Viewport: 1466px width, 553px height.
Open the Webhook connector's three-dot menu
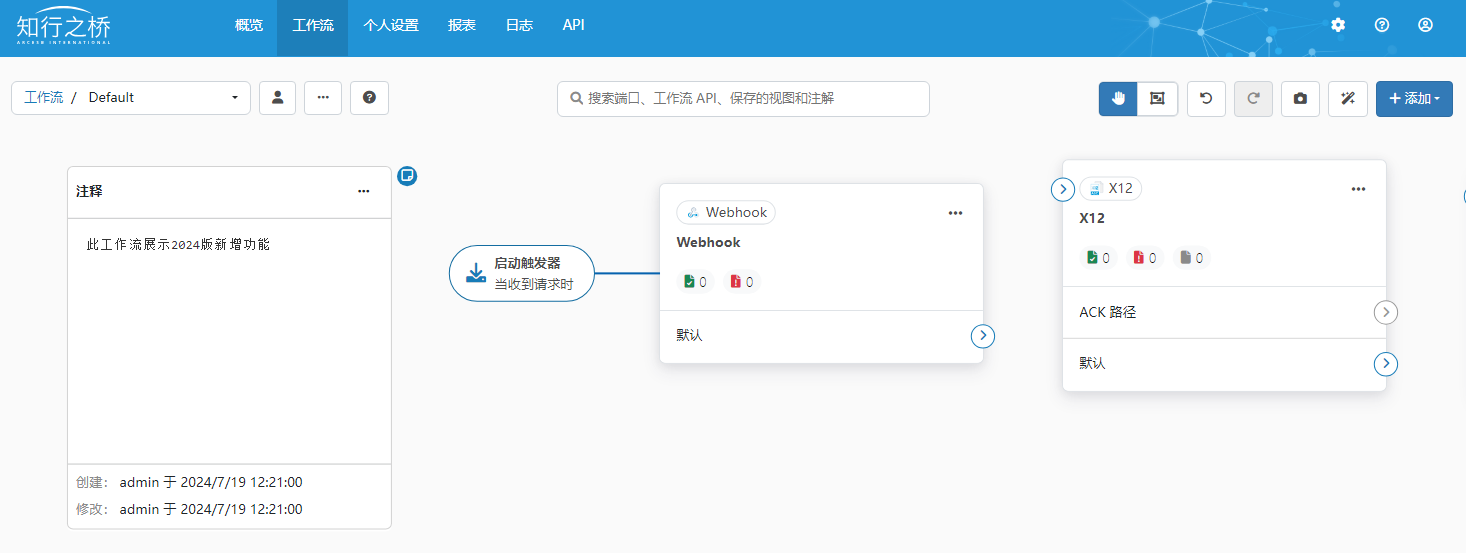[955, 213]
